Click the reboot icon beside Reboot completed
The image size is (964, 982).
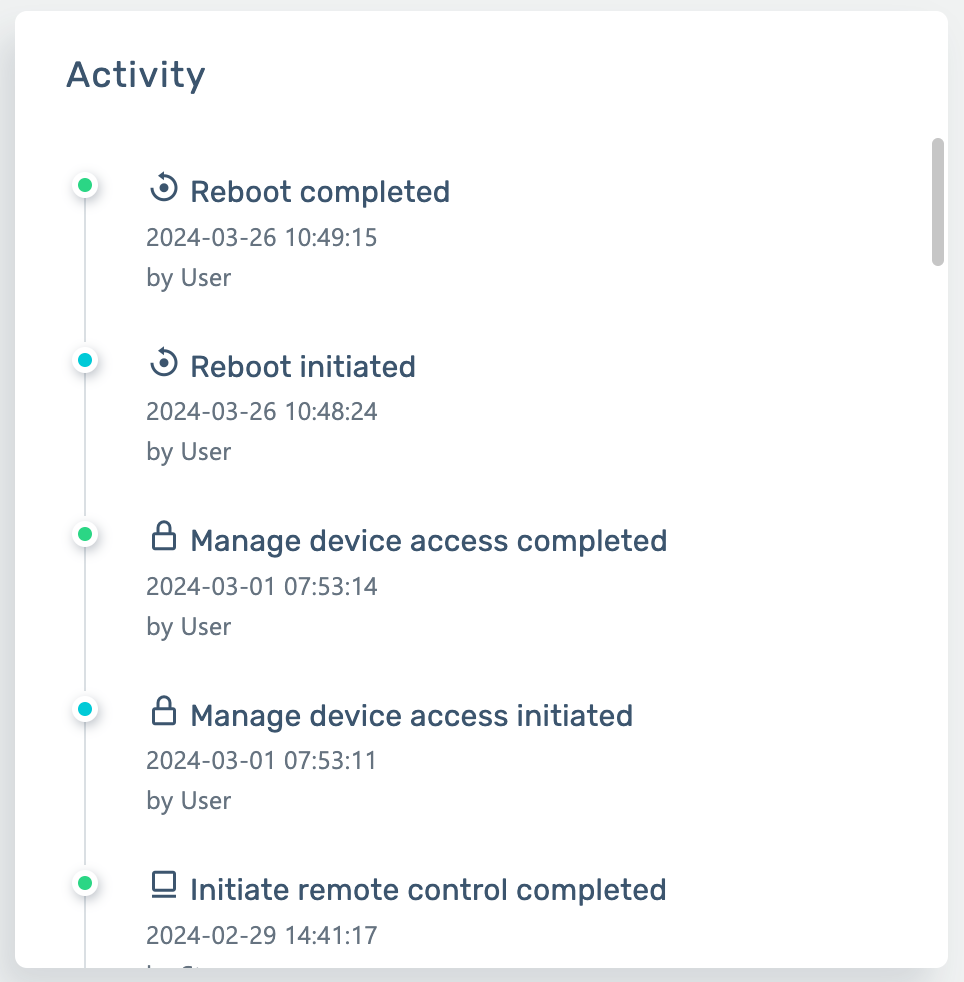163,188
